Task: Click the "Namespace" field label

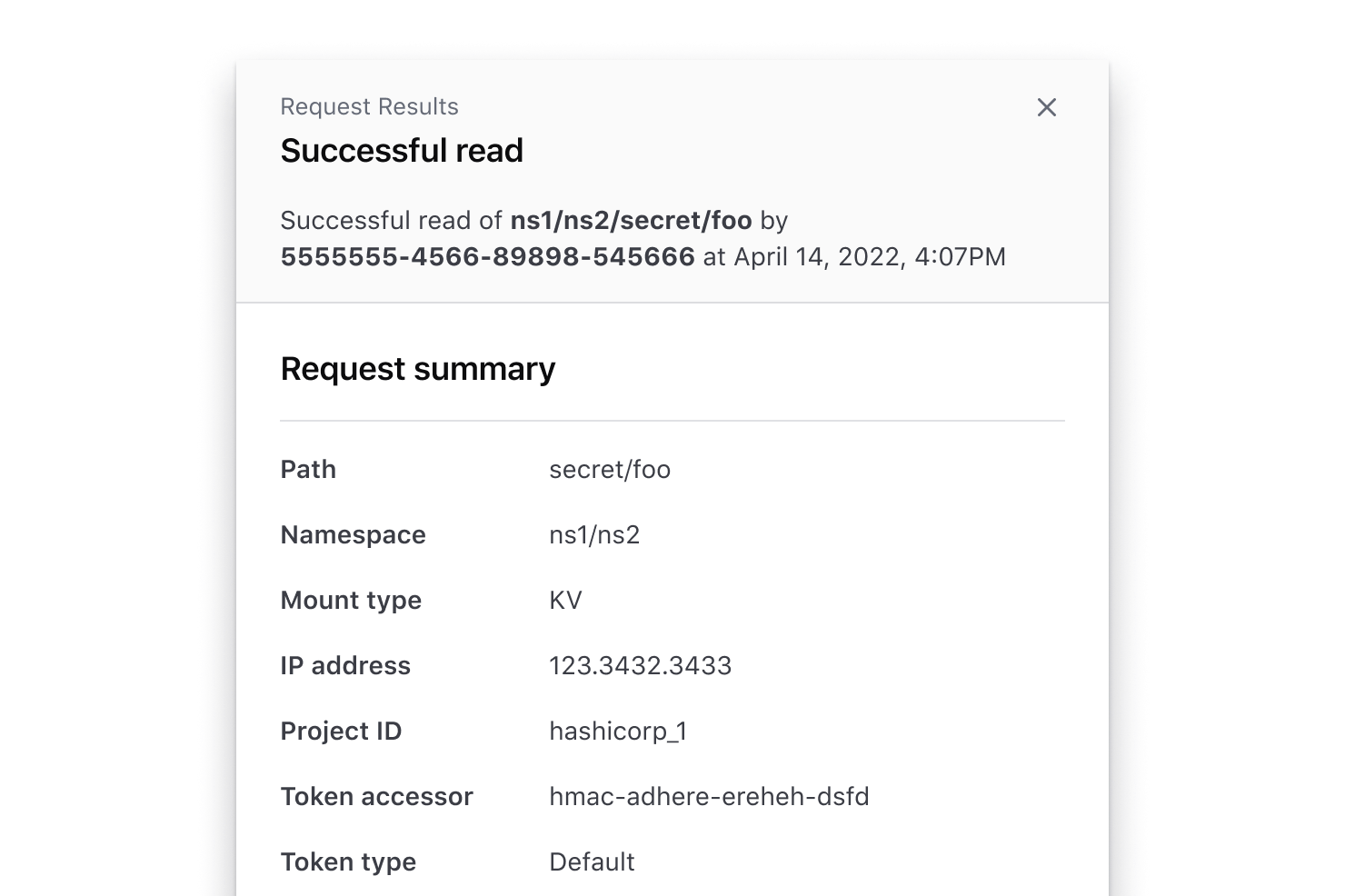Action: 353,534
